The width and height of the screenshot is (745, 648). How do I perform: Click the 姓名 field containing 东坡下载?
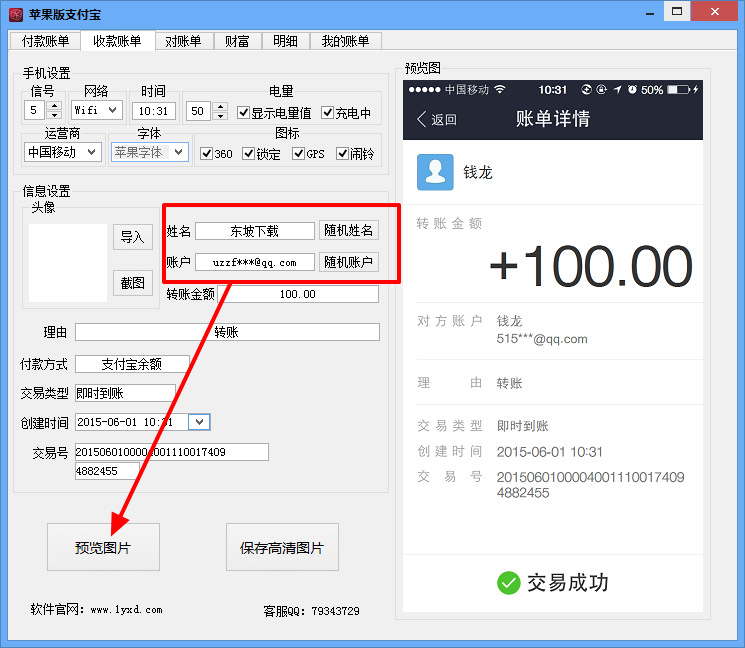(x=255, y=231)
